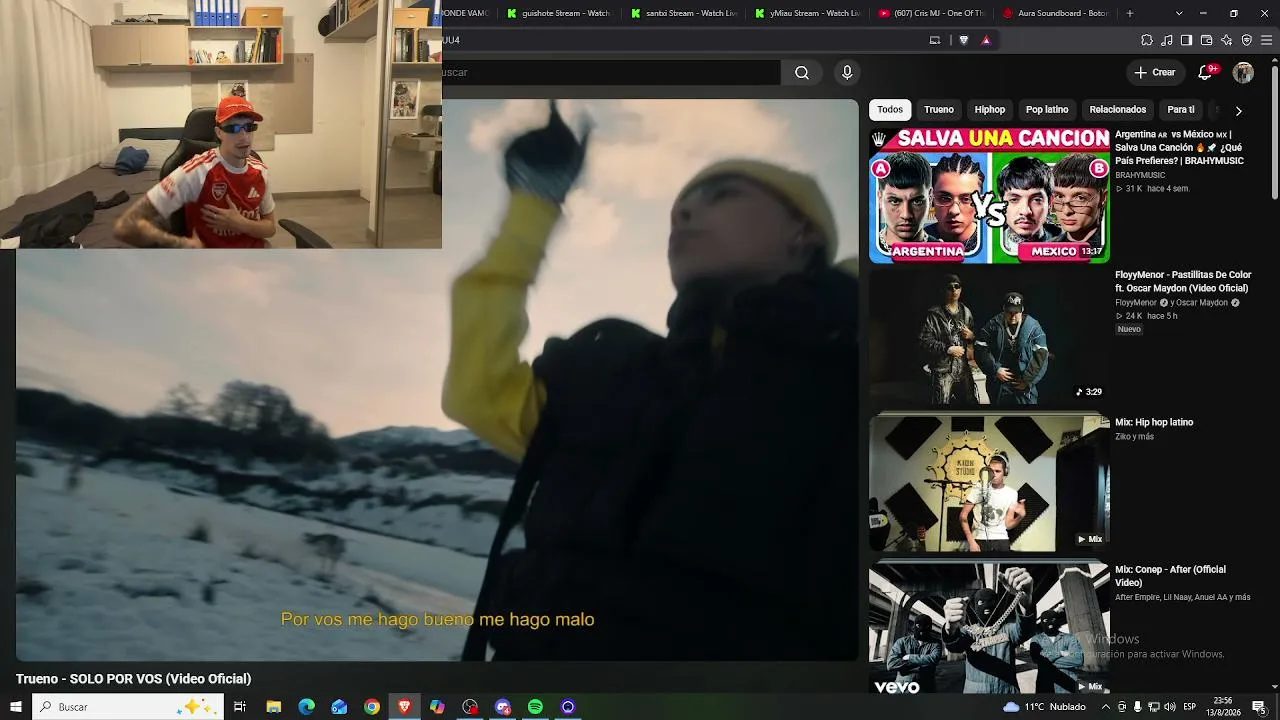Screen dimensions: 1280x720
Task: Select the Relacionados filter chip
Action: [x=1118, y=110]
